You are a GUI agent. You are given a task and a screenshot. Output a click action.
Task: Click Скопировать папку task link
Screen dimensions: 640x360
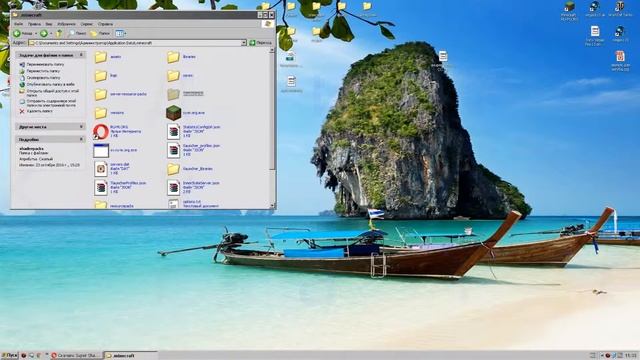(43, 78)
